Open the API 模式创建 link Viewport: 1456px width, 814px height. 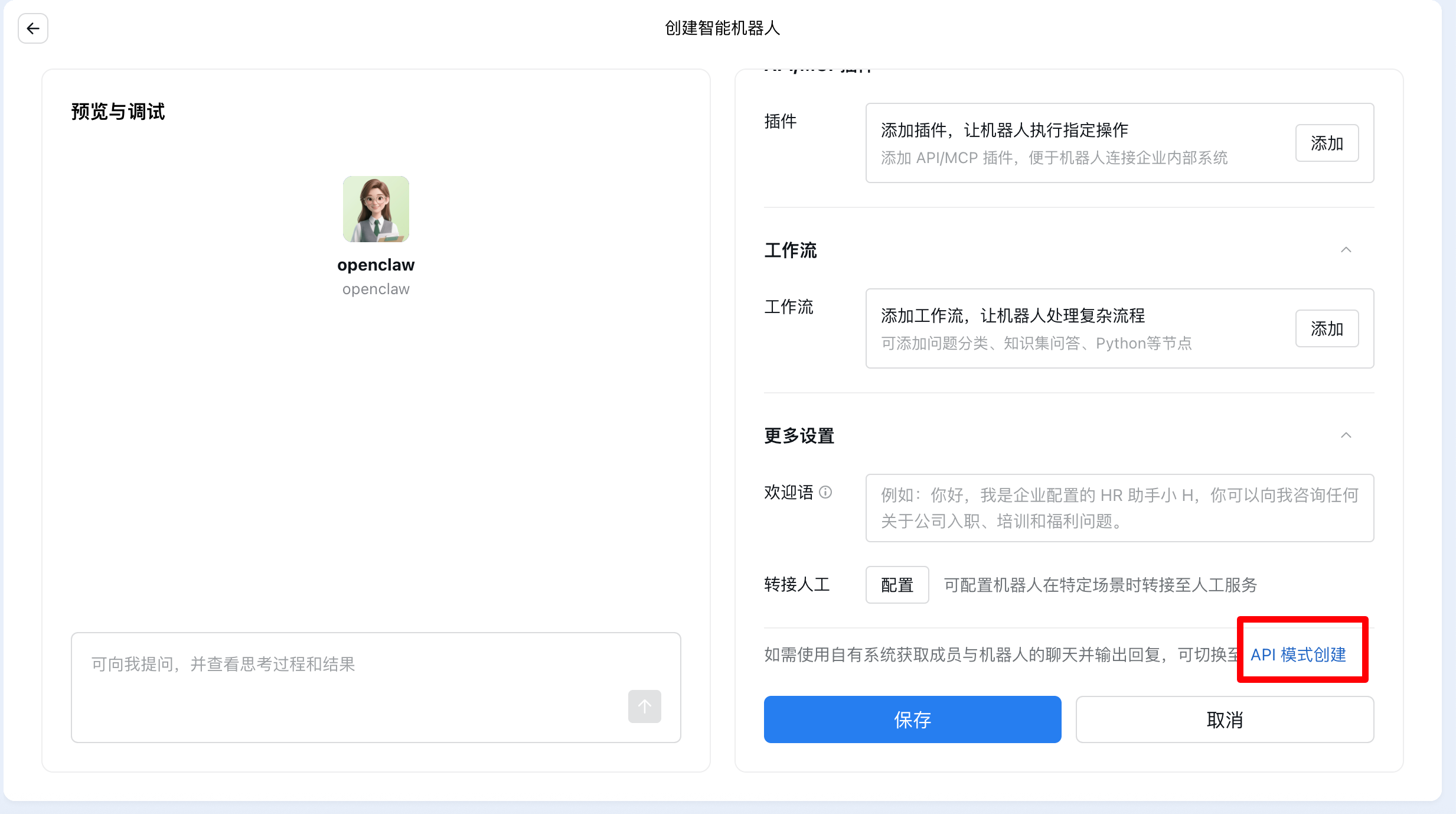tap(1298, 655)
